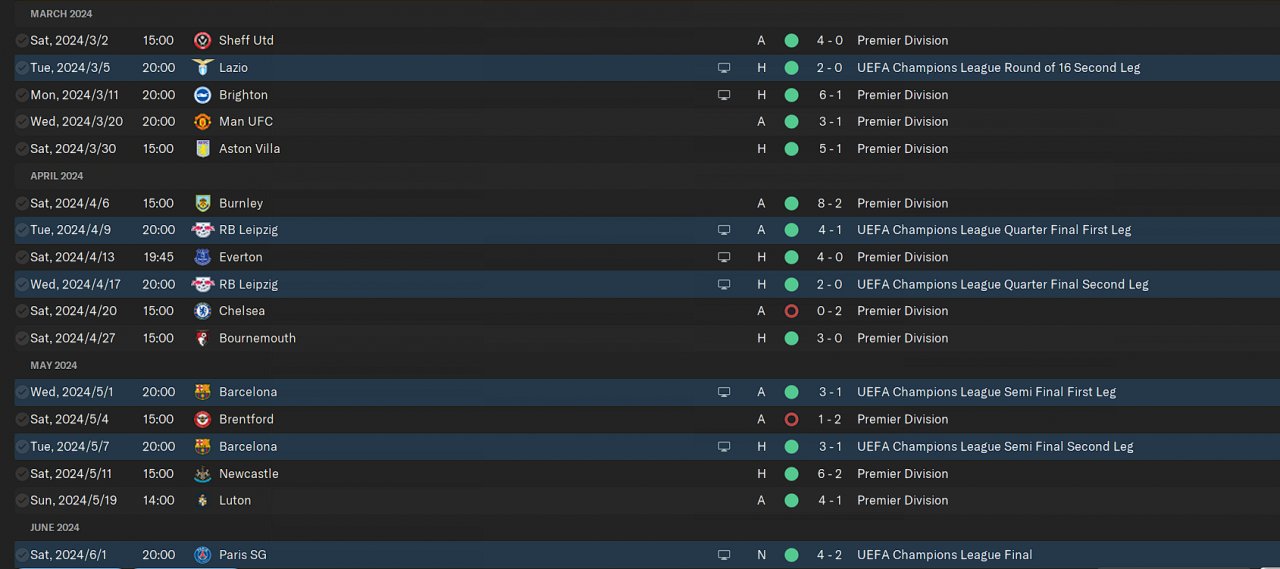The height and width of the screenshot is (569, 1280).
Task: Toggle the check mark beside the Luton fixture
Action: click(22, 501)
